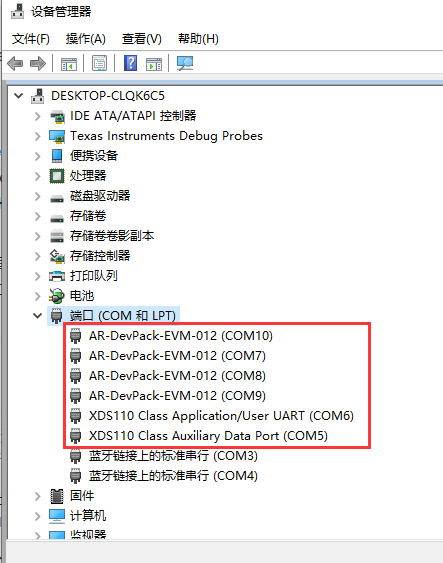Click the 磁盘驱动器 drive icon

point(57,198)
